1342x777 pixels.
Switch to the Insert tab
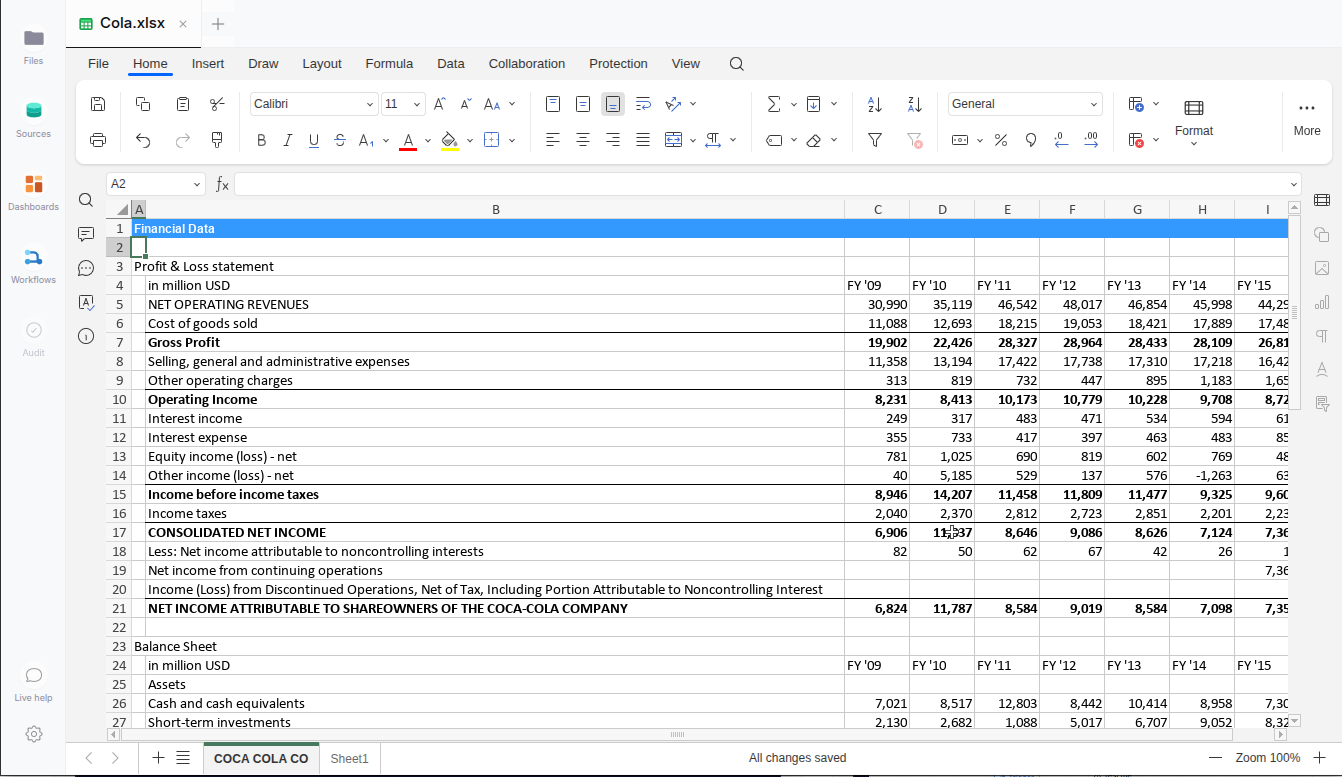tap(208, 64)
